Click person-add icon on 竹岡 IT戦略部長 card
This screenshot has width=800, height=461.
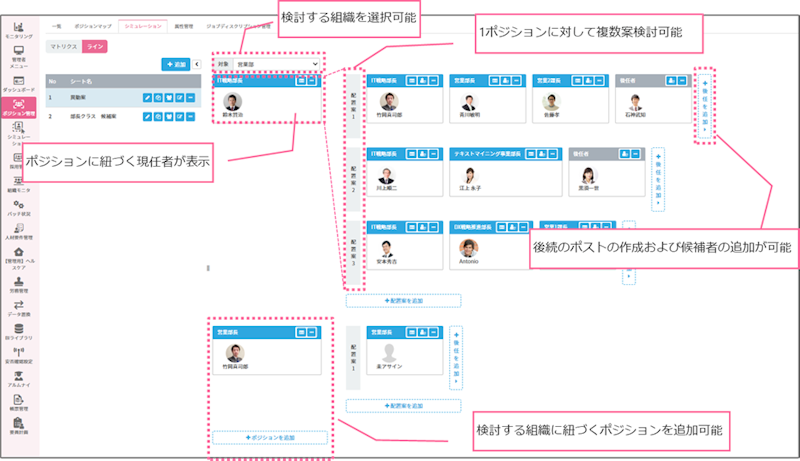(422, 81)
